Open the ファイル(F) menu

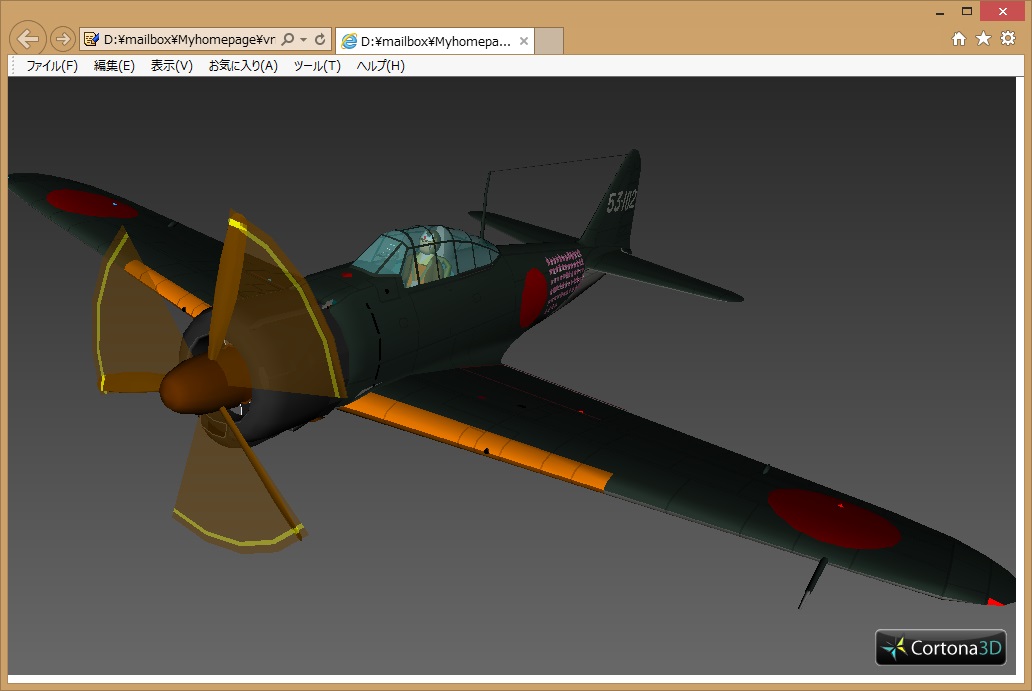point(52,66)
